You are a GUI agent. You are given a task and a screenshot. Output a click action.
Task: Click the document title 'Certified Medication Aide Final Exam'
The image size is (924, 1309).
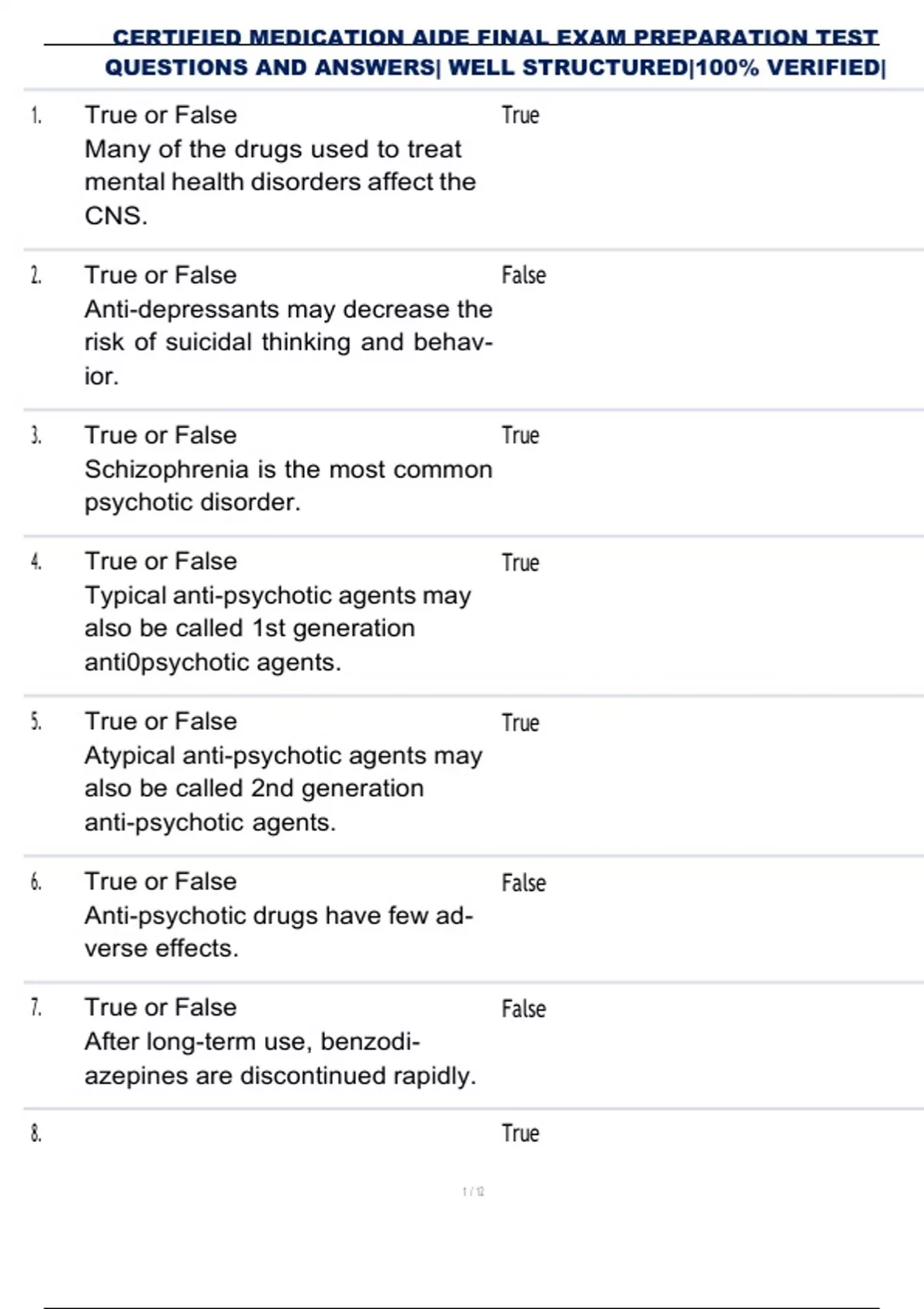pyautogui.click(x=495, y=37)
